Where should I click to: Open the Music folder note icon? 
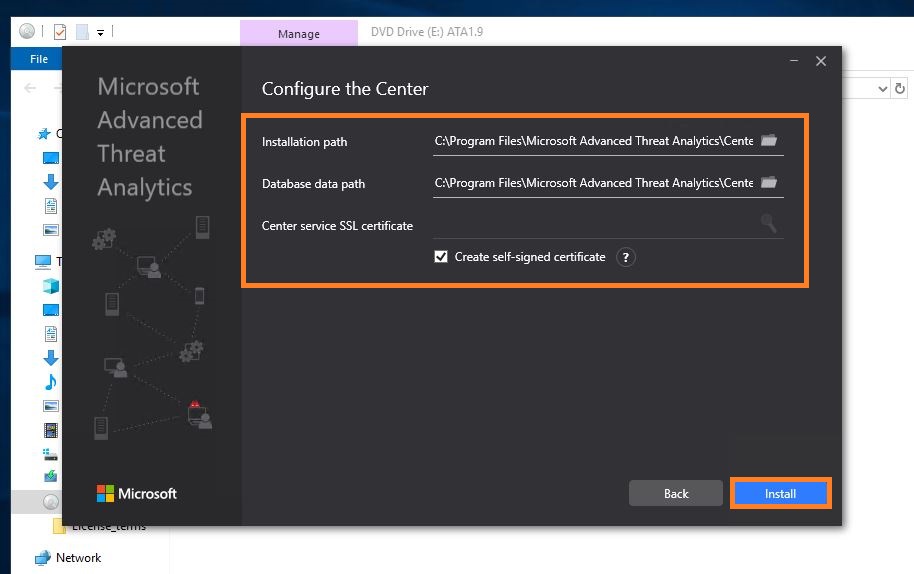(x=51, y=382)
